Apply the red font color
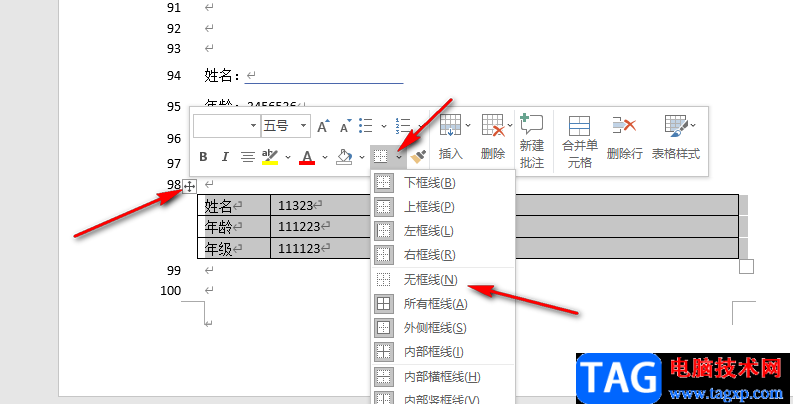 point(307,157)
